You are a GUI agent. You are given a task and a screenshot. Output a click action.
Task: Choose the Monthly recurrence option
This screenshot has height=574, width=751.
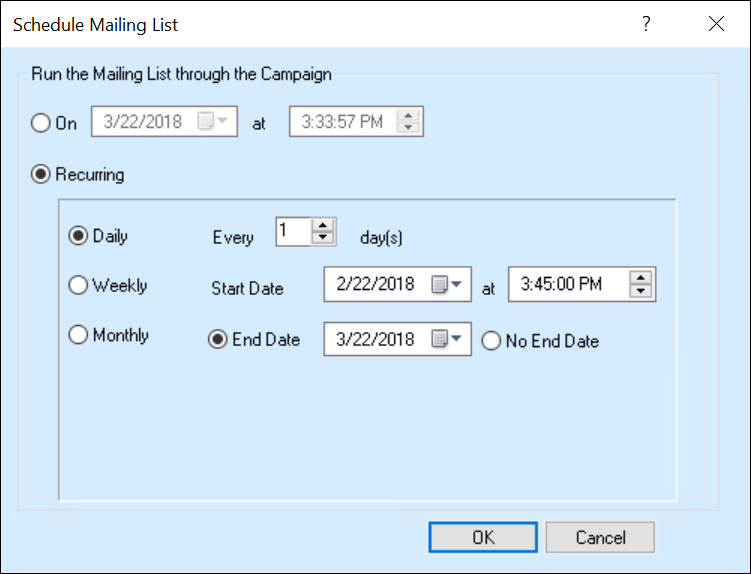(78, 334)
